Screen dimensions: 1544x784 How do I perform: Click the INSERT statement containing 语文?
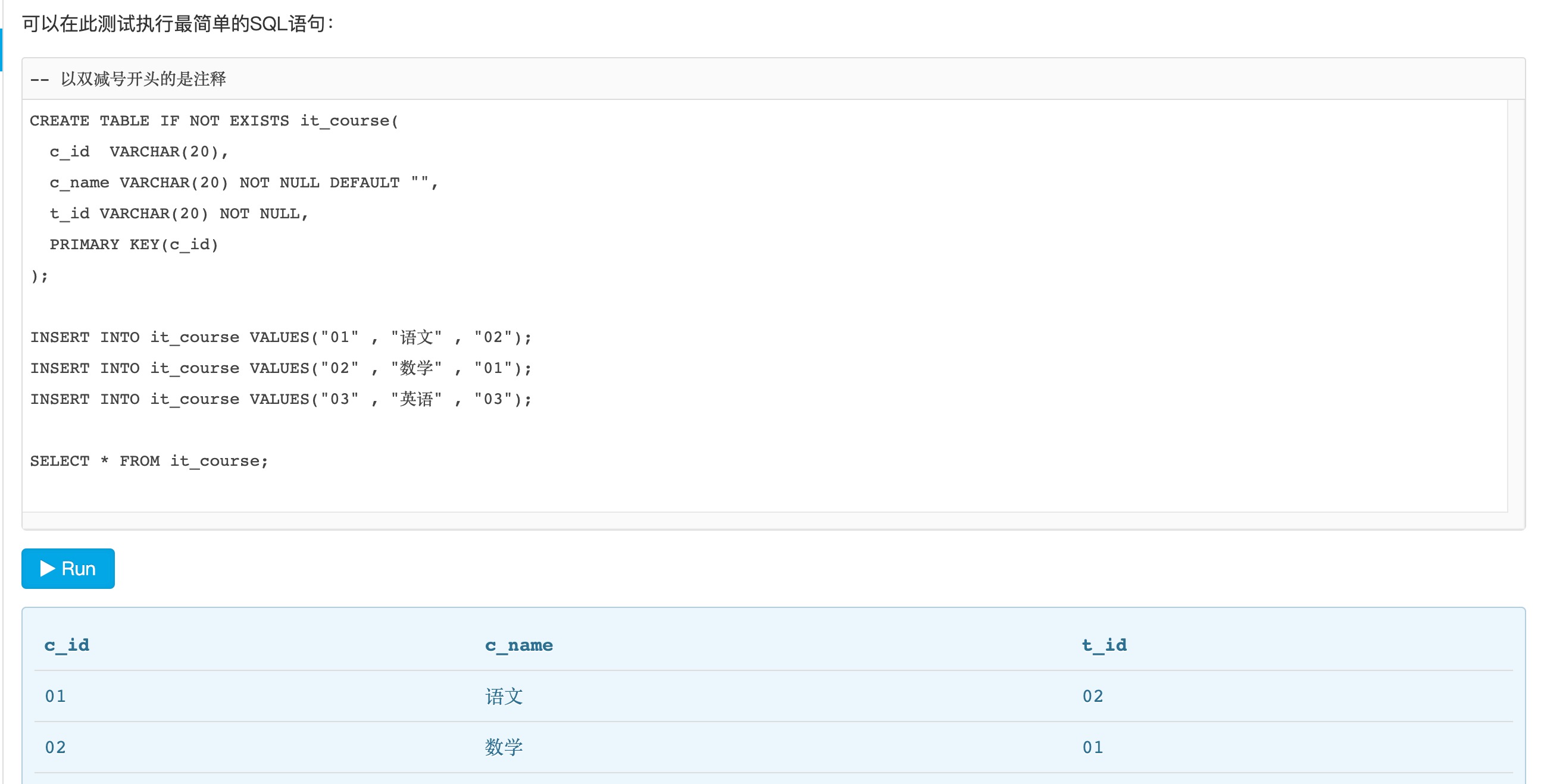(x=280, y=337)
